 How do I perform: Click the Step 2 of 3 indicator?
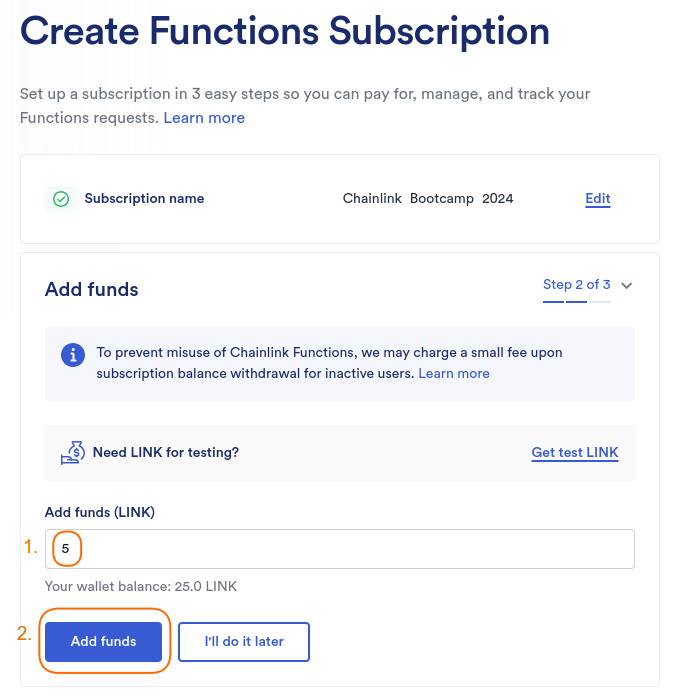pyautogui.click(x=576, y=284)
